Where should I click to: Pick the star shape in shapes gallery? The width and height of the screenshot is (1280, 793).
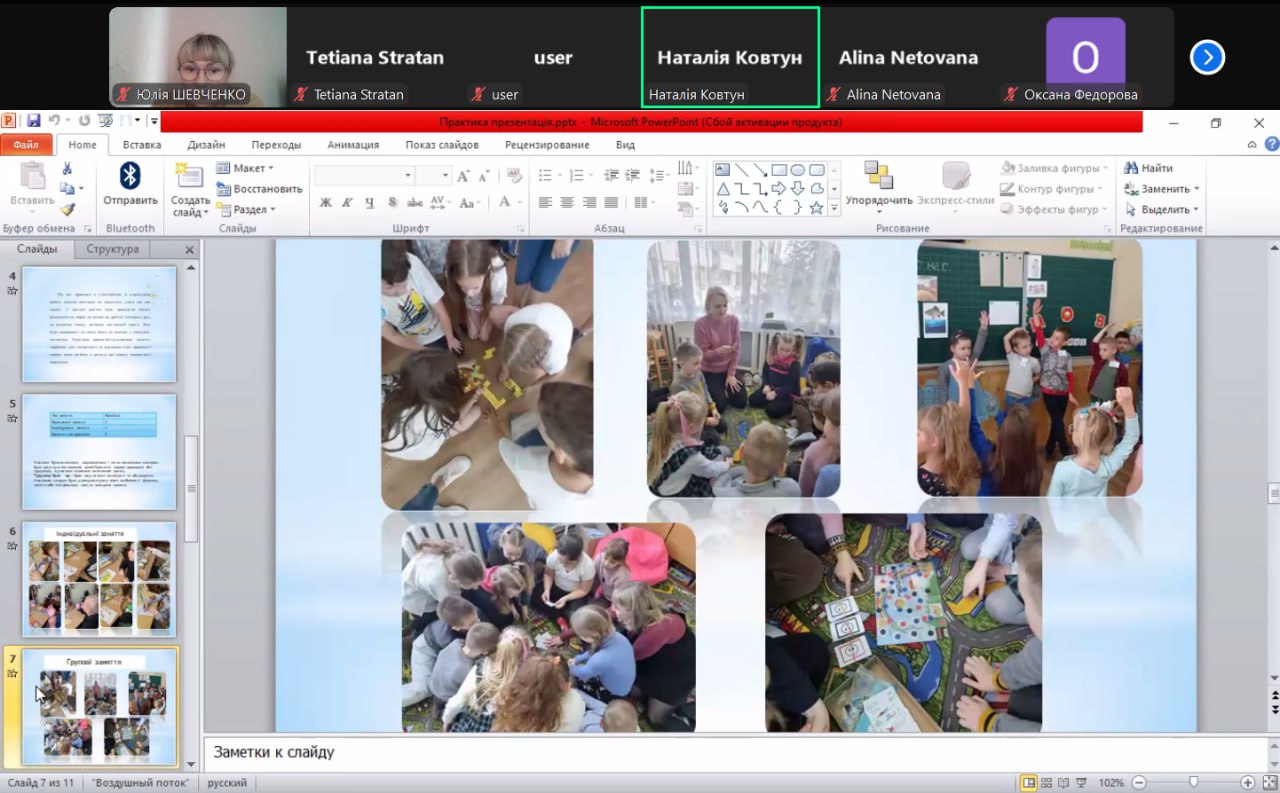click(816, 208)
